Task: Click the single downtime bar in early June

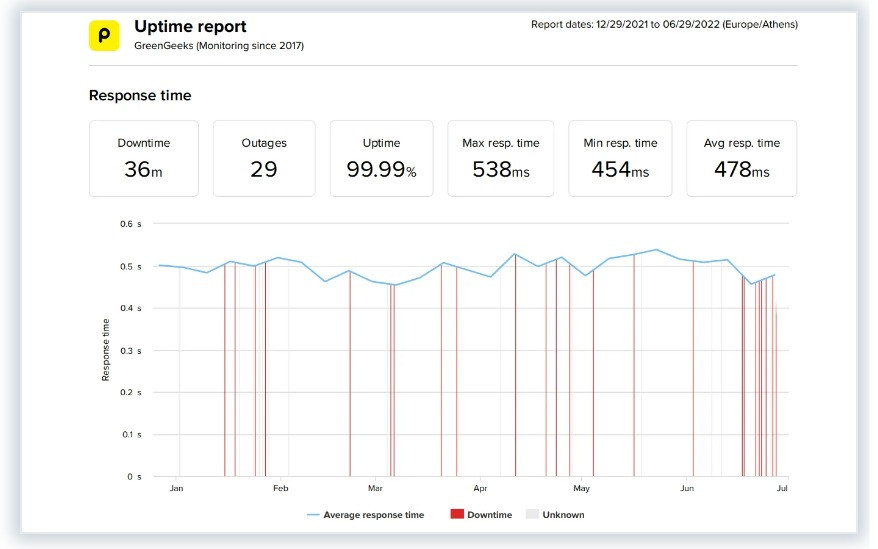Action: click(693, 369)
